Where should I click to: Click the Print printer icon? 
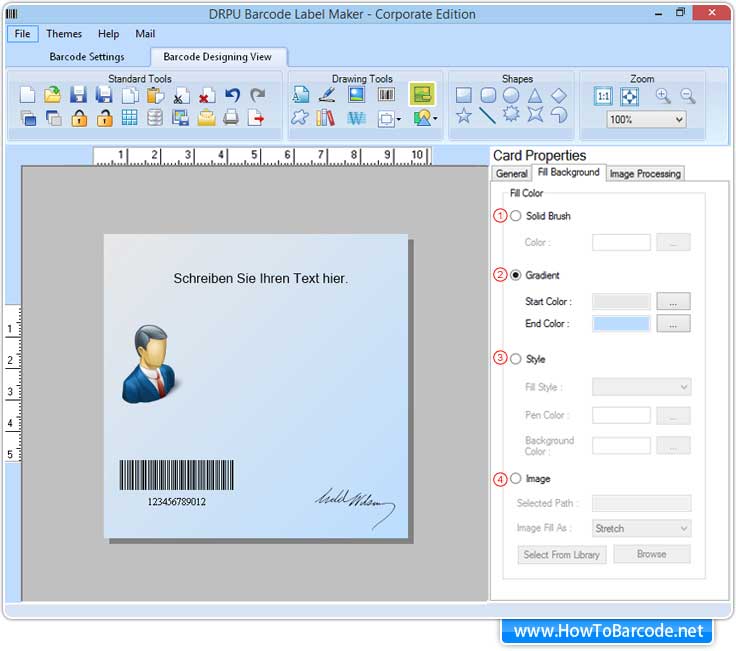click(x=231, y=117)
